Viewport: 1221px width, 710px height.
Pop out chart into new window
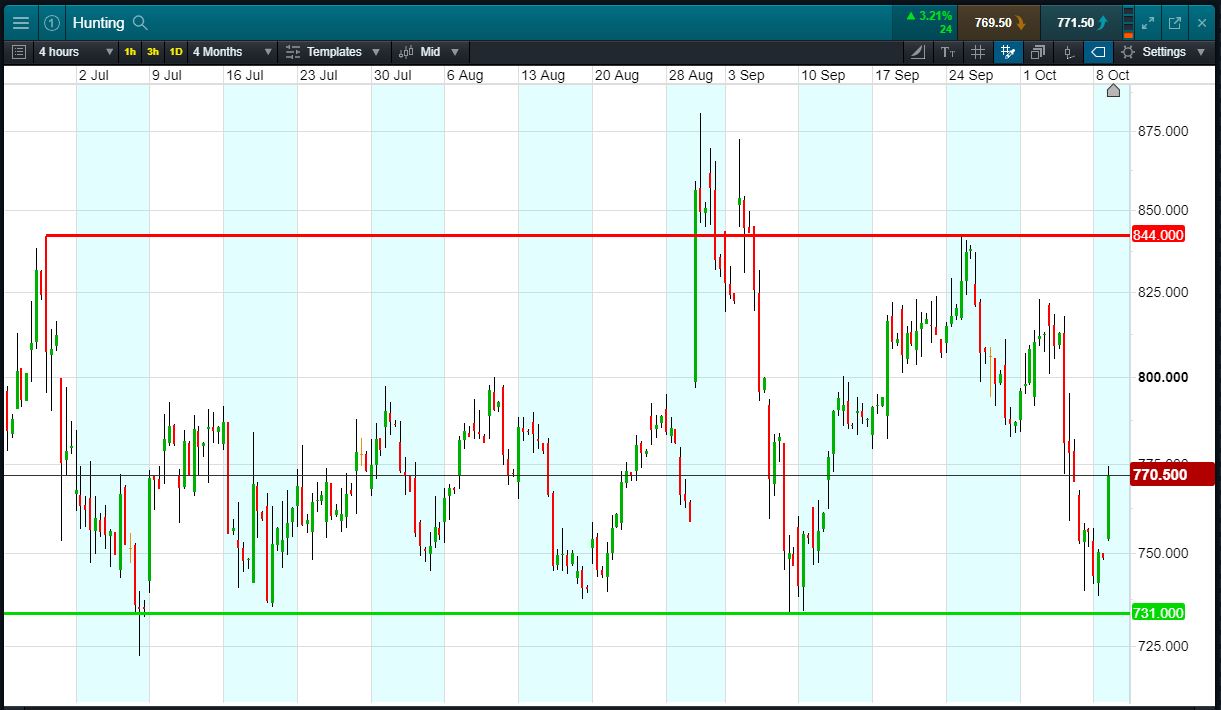[1175, 22]
